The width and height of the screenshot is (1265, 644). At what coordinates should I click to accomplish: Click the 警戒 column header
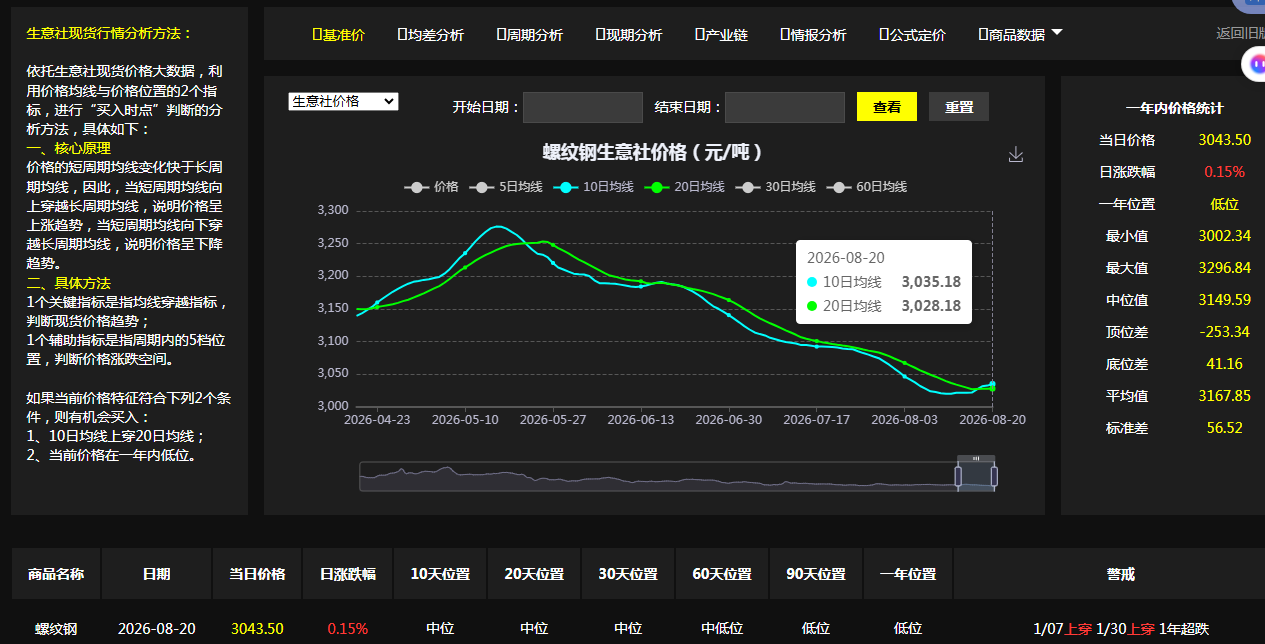1120,574
